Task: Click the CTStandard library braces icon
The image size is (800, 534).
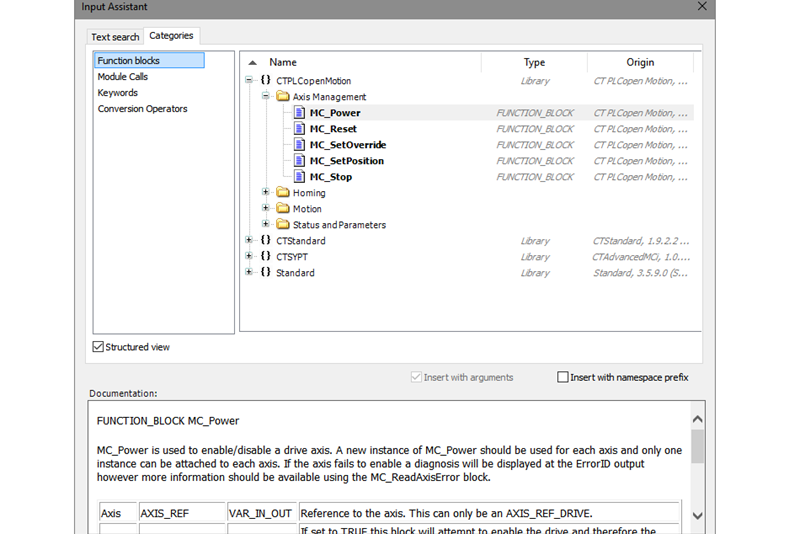Action: [266, 240]
